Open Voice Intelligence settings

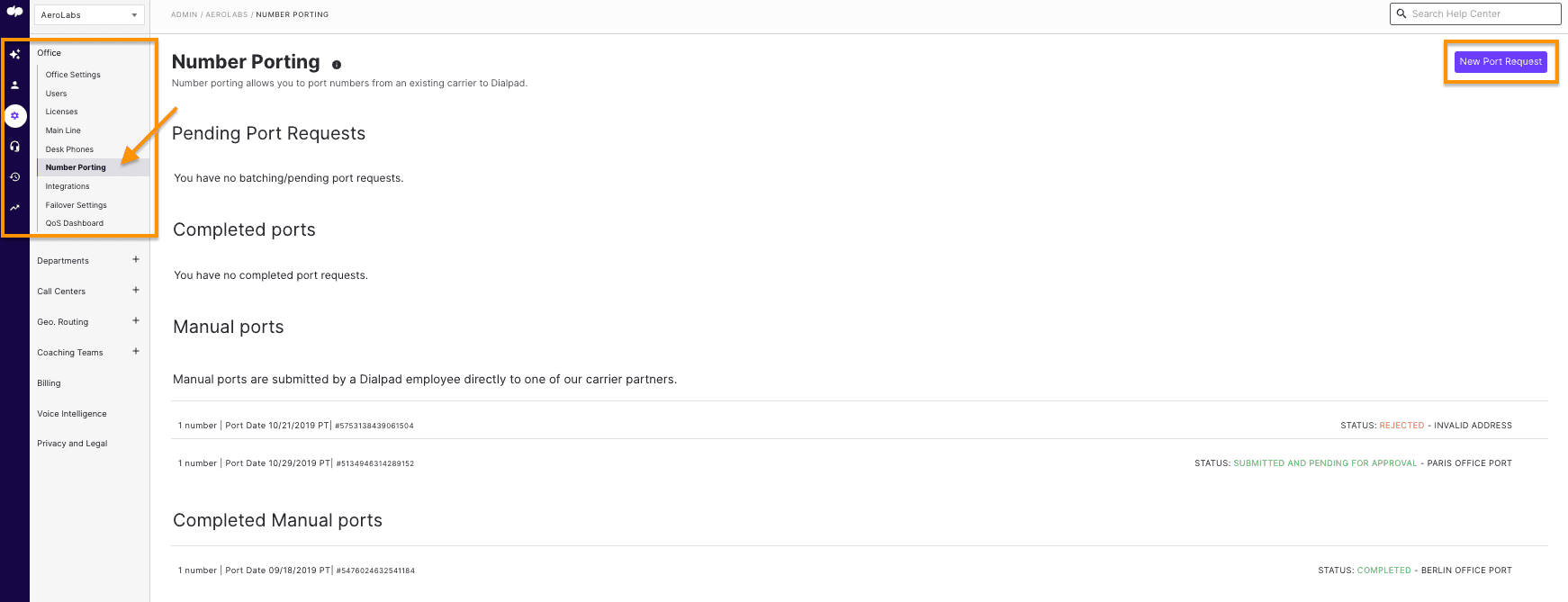tap(72, 413)
